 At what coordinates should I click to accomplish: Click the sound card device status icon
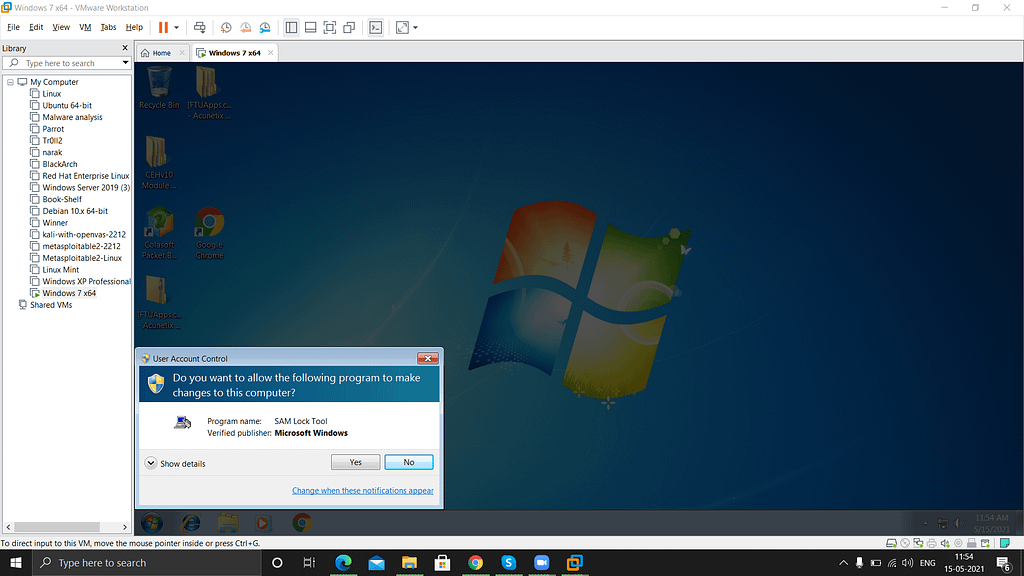(x=944, y=543)
